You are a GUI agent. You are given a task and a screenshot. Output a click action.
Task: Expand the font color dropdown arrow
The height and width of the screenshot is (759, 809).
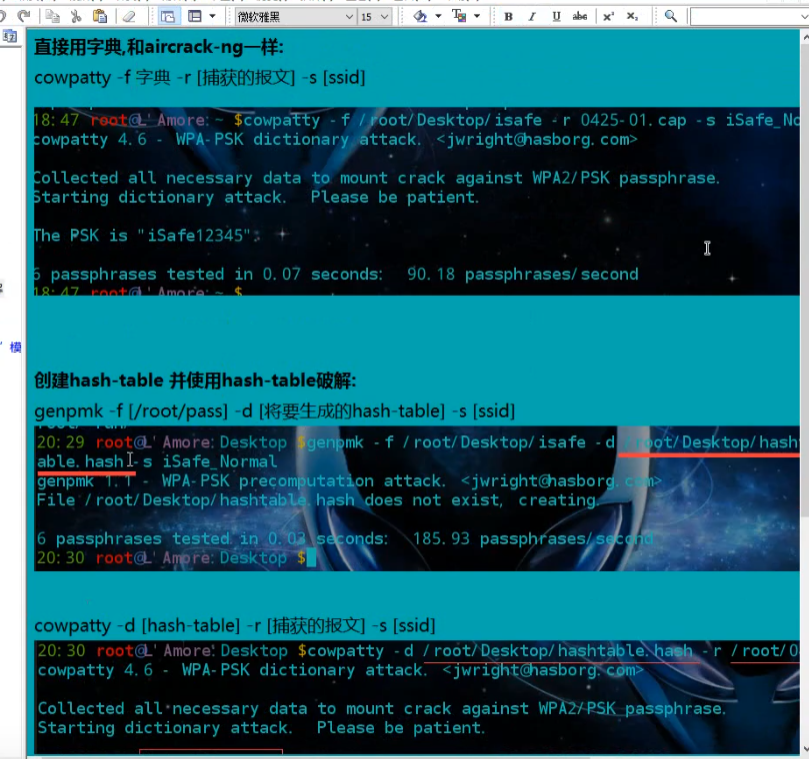(x=477, y=17)
